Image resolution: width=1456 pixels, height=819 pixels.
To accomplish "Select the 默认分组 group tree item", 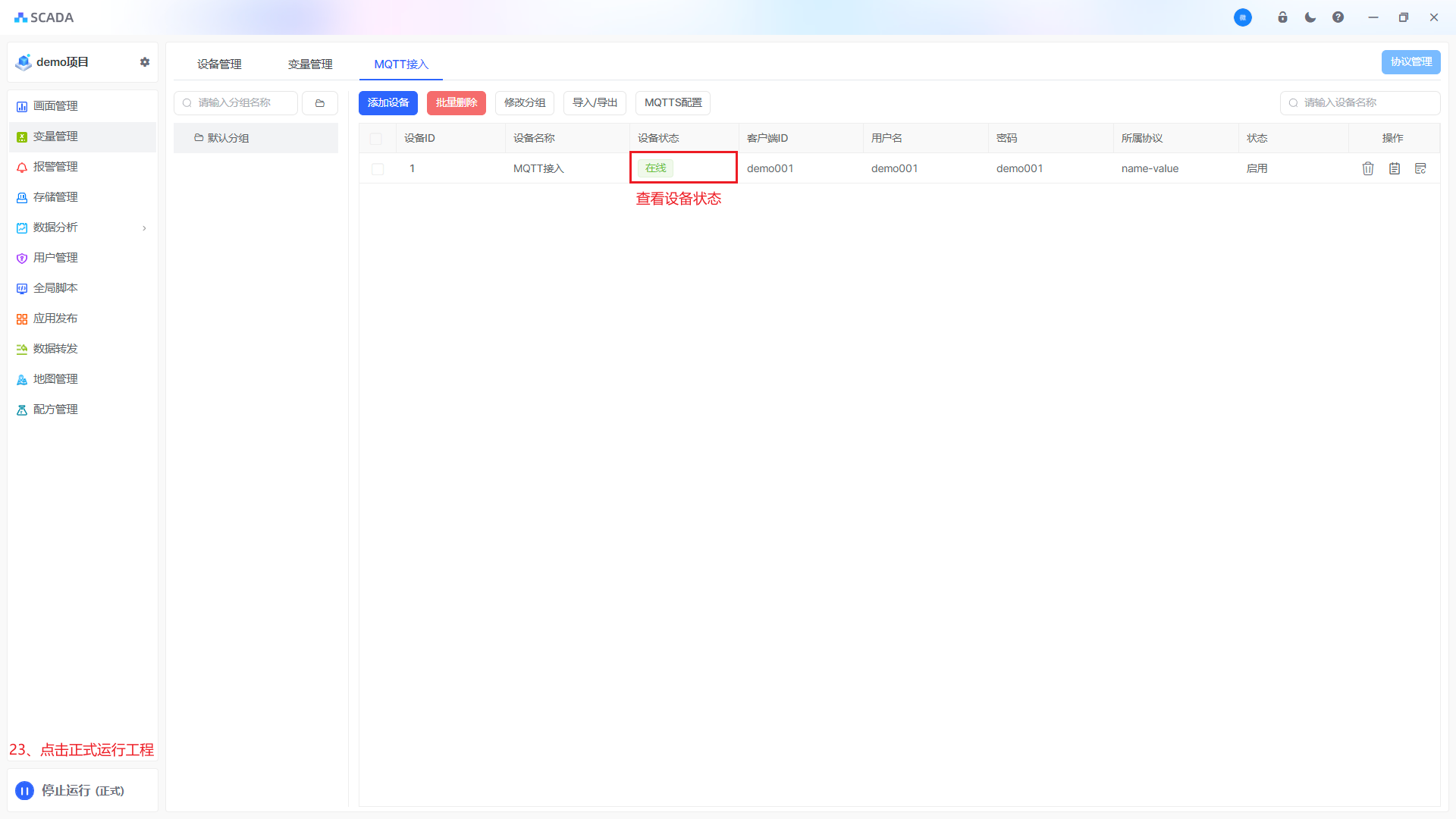I will point(227,138).
